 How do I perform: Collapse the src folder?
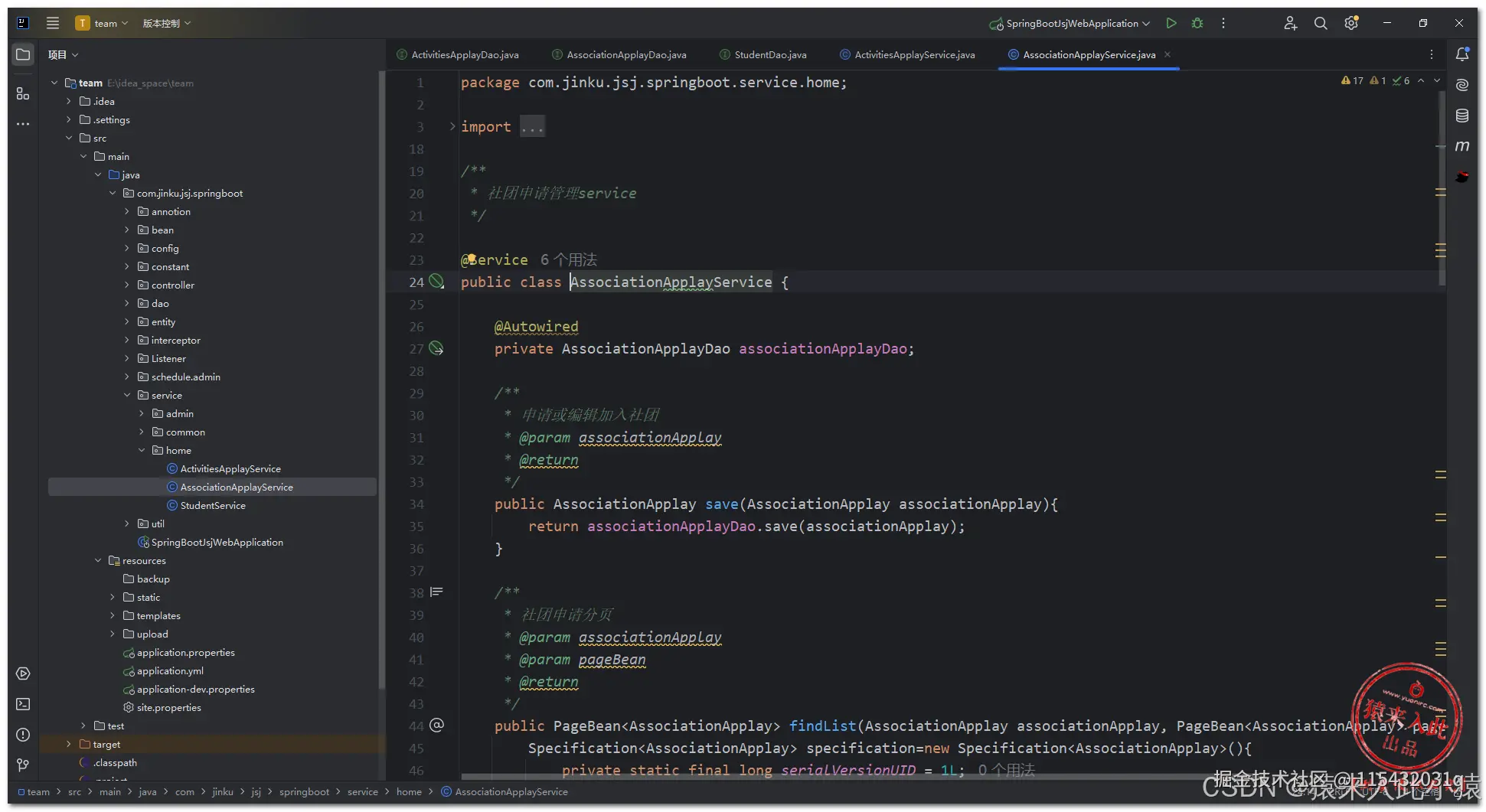(69, 138)
